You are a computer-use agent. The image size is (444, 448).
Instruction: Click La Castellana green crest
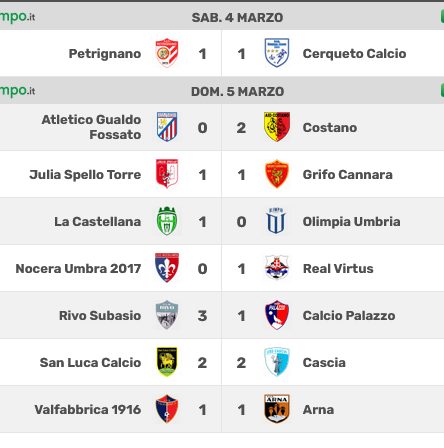pyautogui.click(x=167, y=221)
